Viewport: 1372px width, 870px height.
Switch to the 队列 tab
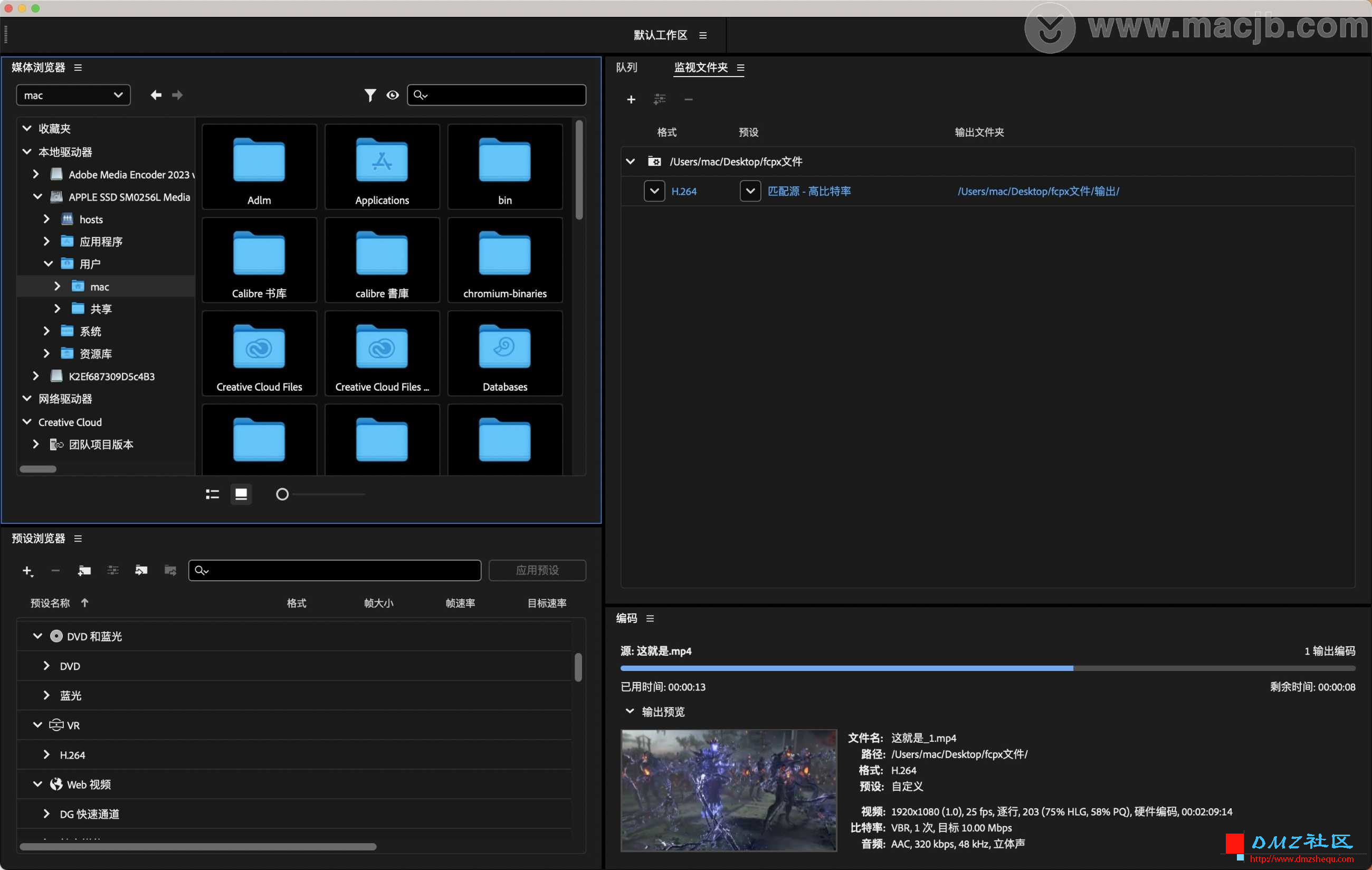coord(626,67)
